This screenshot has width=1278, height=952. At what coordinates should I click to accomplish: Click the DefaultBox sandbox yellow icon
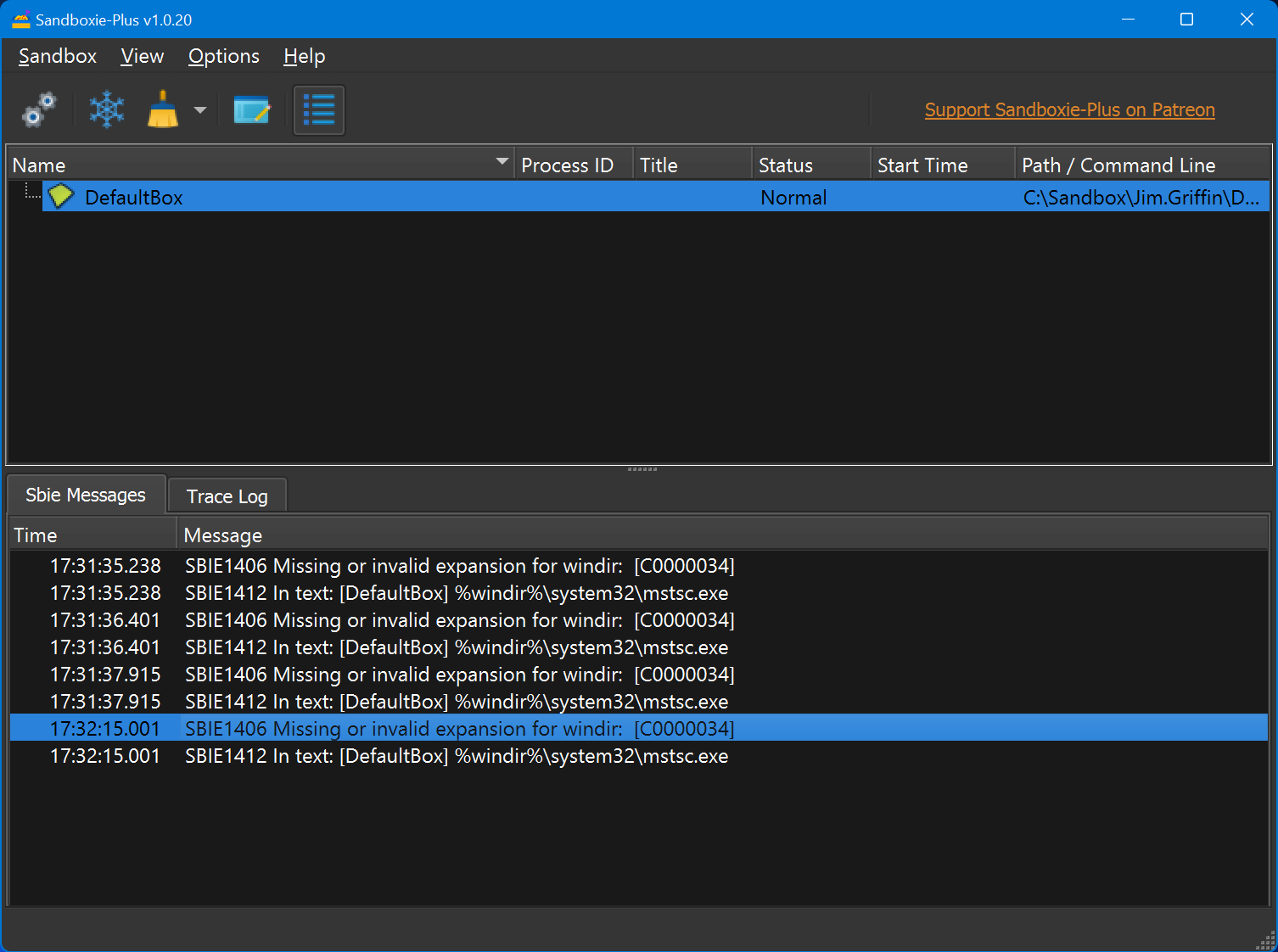tap(61, 197)
